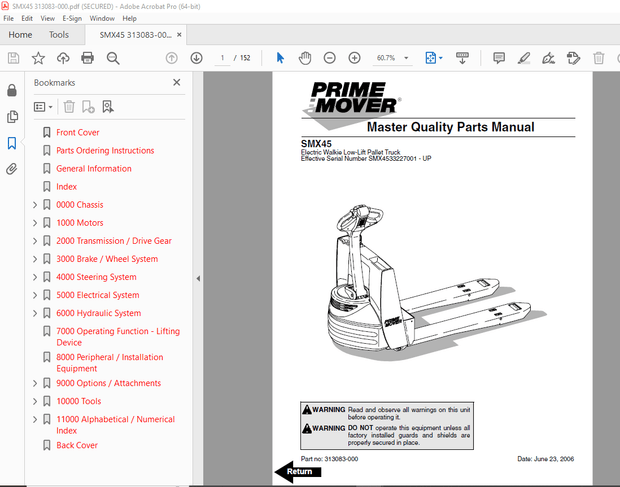Close the SMX45 document tab

point(179,35)
